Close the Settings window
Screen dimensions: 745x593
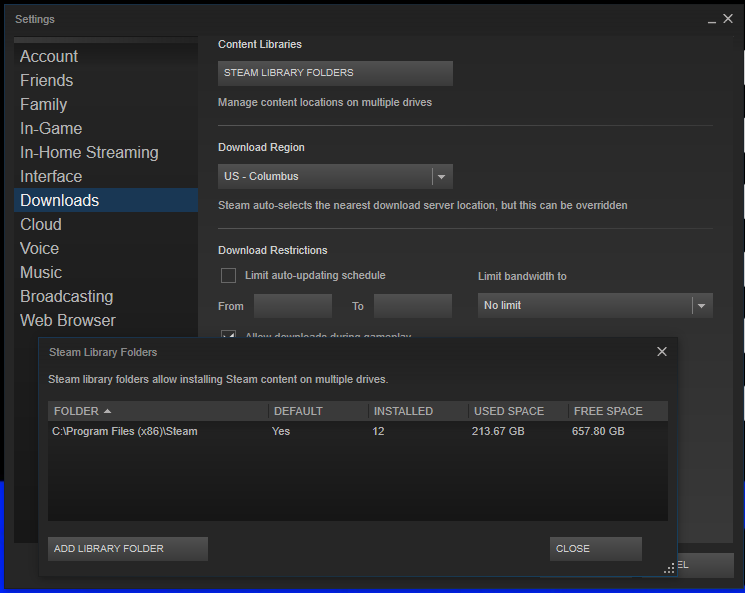[728, 19]
